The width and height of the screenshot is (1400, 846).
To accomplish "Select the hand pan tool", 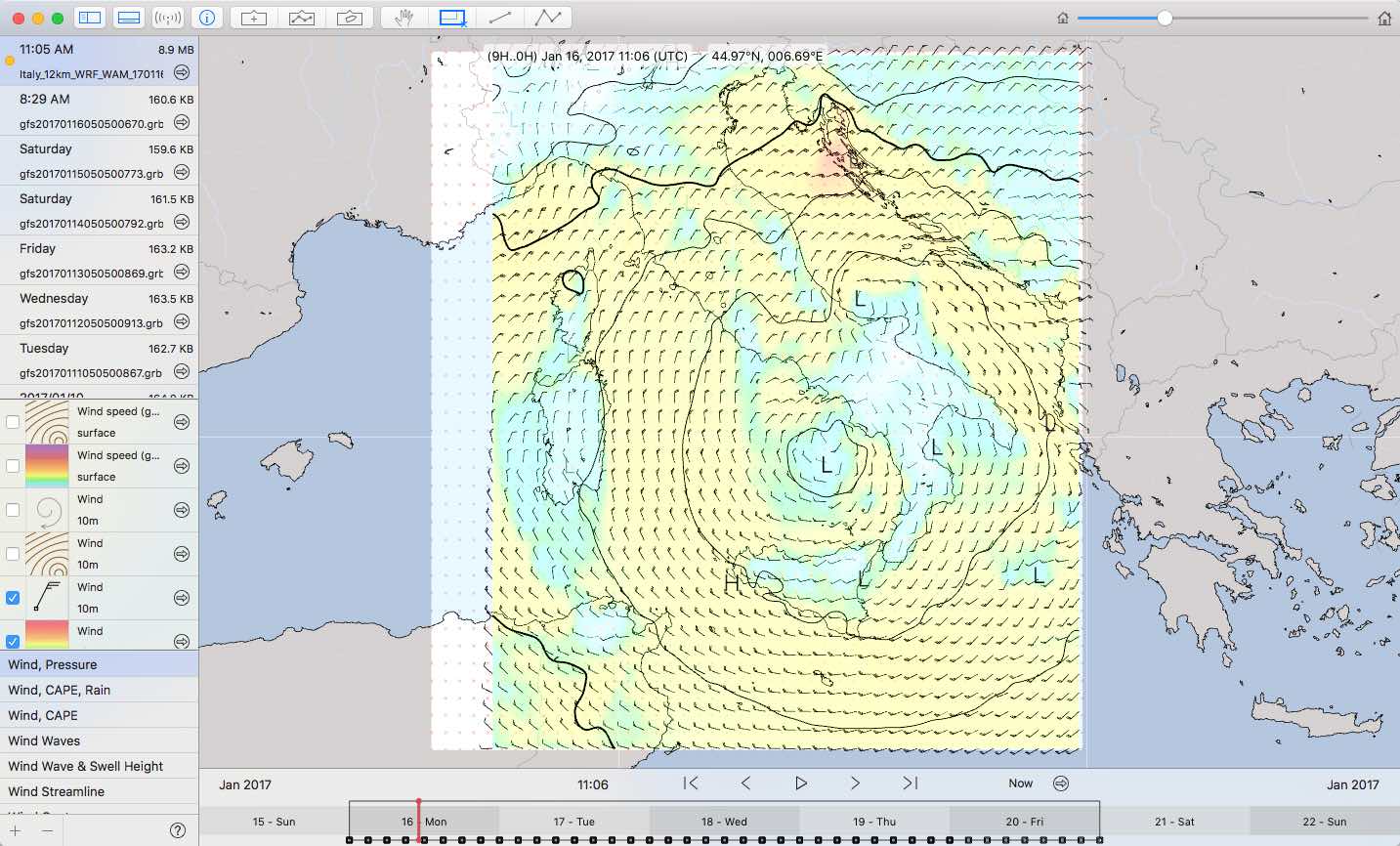I will [x=403, y=18].
